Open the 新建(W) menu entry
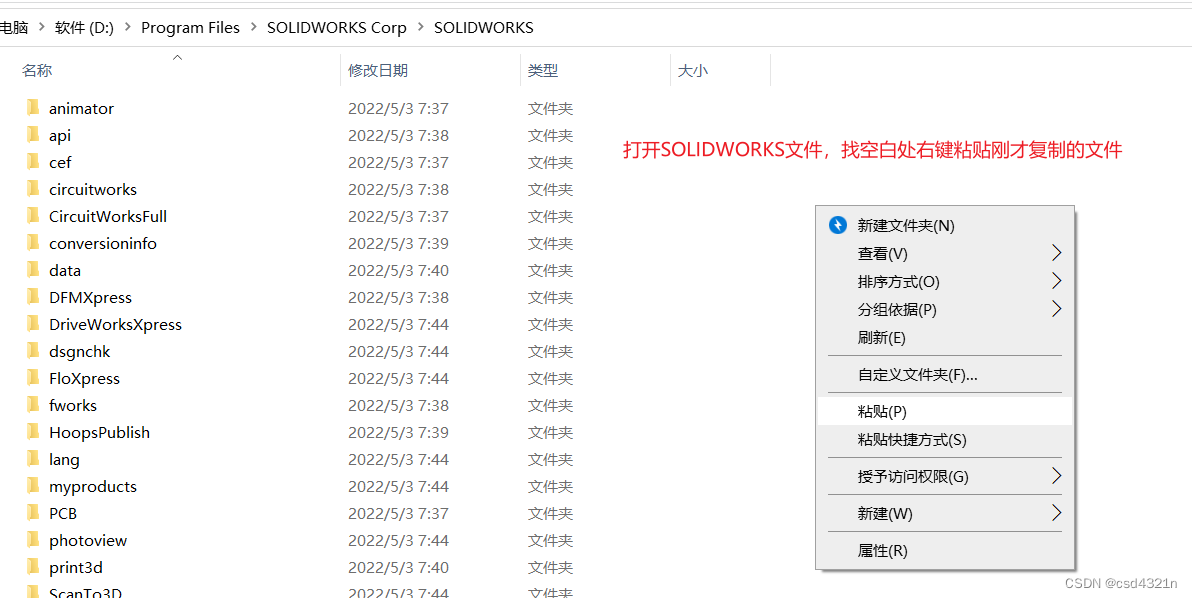The height and width of the screenshot is (598, 1192). 944,513
